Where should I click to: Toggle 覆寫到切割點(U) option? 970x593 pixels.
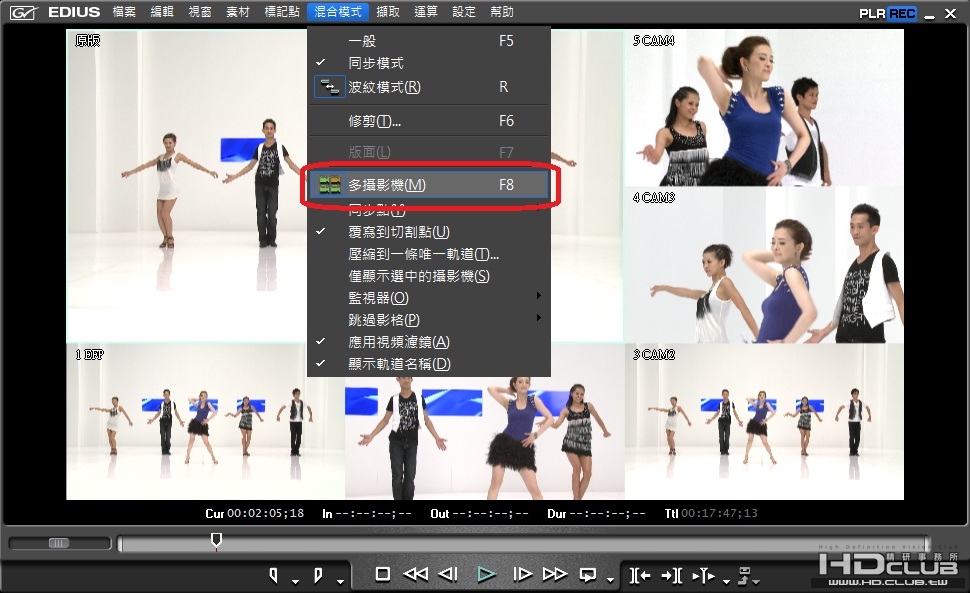[x=429, y=232]
